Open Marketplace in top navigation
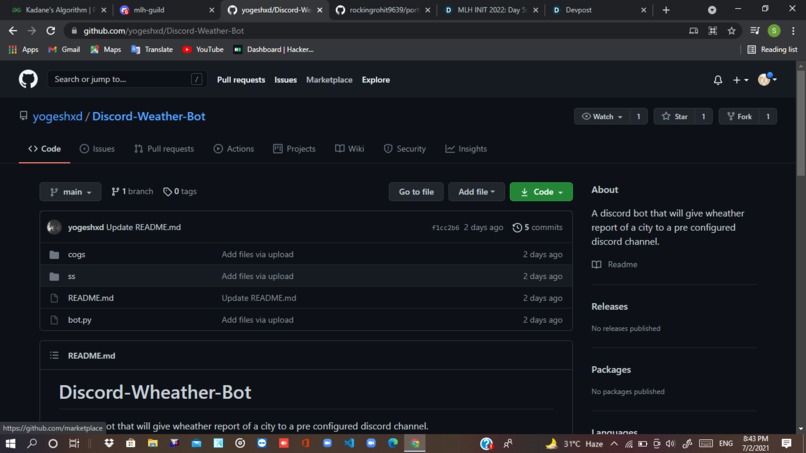The width and height of the screenshot is (806, 453). coord(329,80)
